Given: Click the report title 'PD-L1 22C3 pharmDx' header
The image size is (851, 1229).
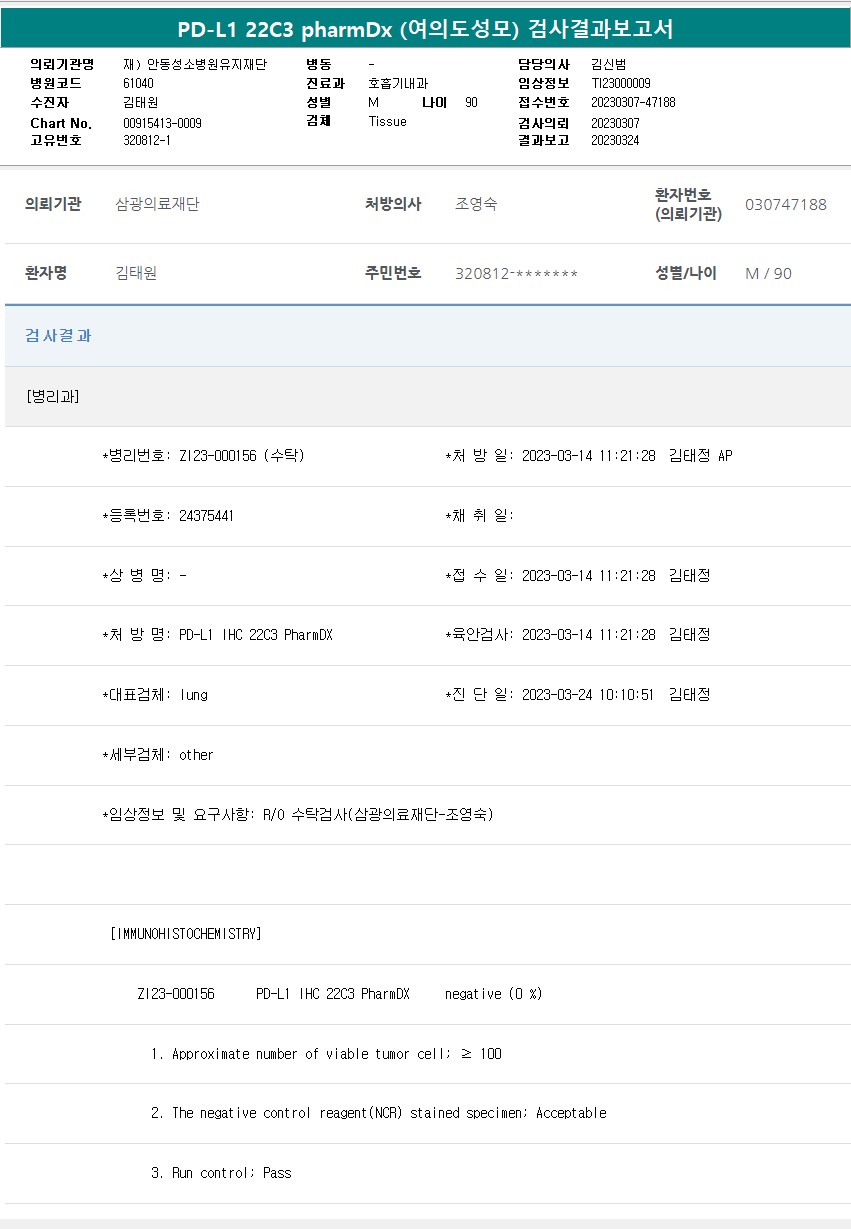Looking at the screenshot, I should click(425, 29).
